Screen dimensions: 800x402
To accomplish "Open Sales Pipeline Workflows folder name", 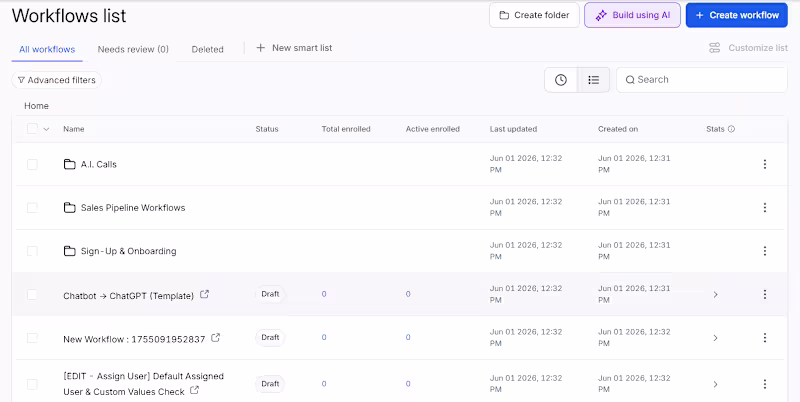I will [x=133, y=208].
